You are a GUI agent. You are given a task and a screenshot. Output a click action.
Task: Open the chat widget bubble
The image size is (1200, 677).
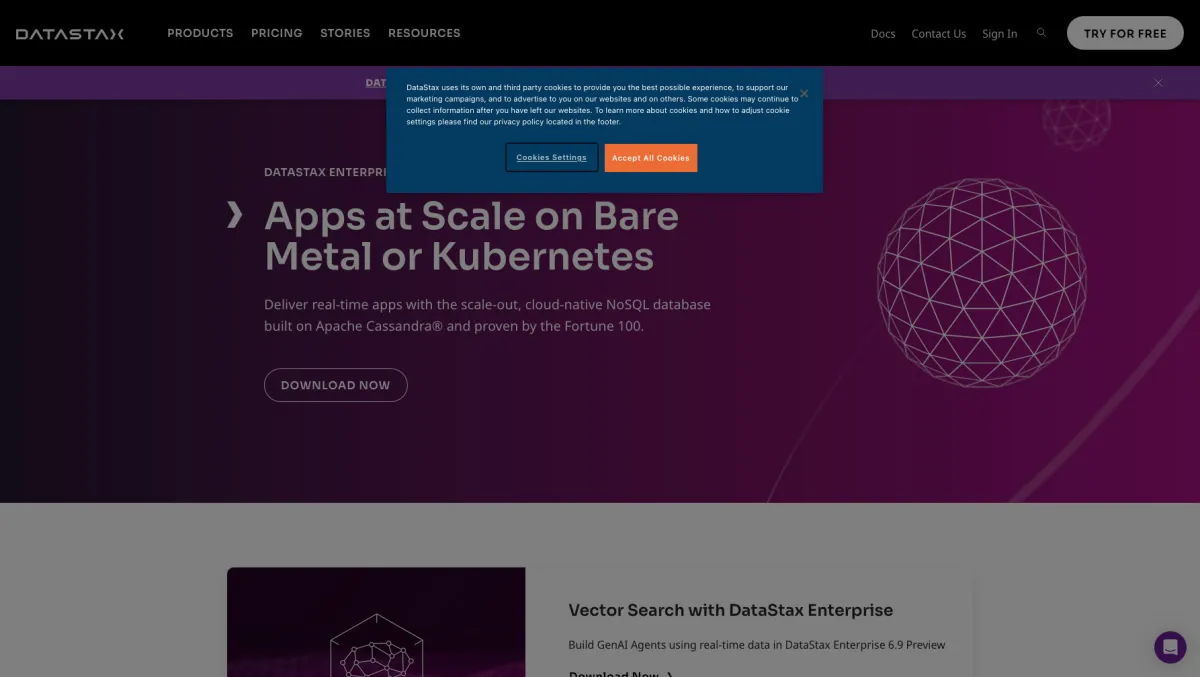click(x=1170, y=647)
